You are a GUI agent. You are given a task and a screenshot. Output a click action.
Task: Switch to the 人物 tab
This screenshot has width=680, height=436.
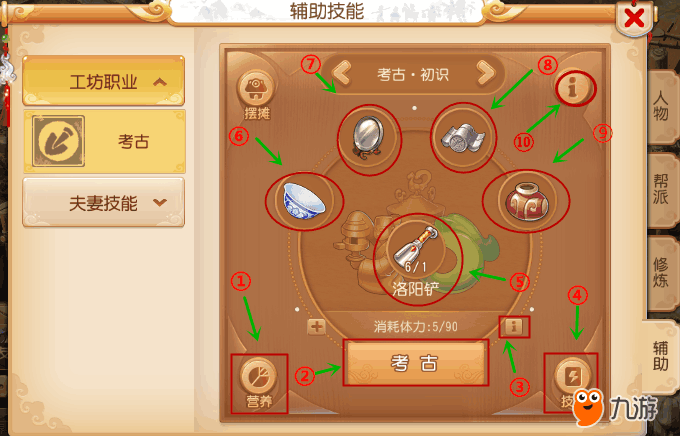pos(662,106)
